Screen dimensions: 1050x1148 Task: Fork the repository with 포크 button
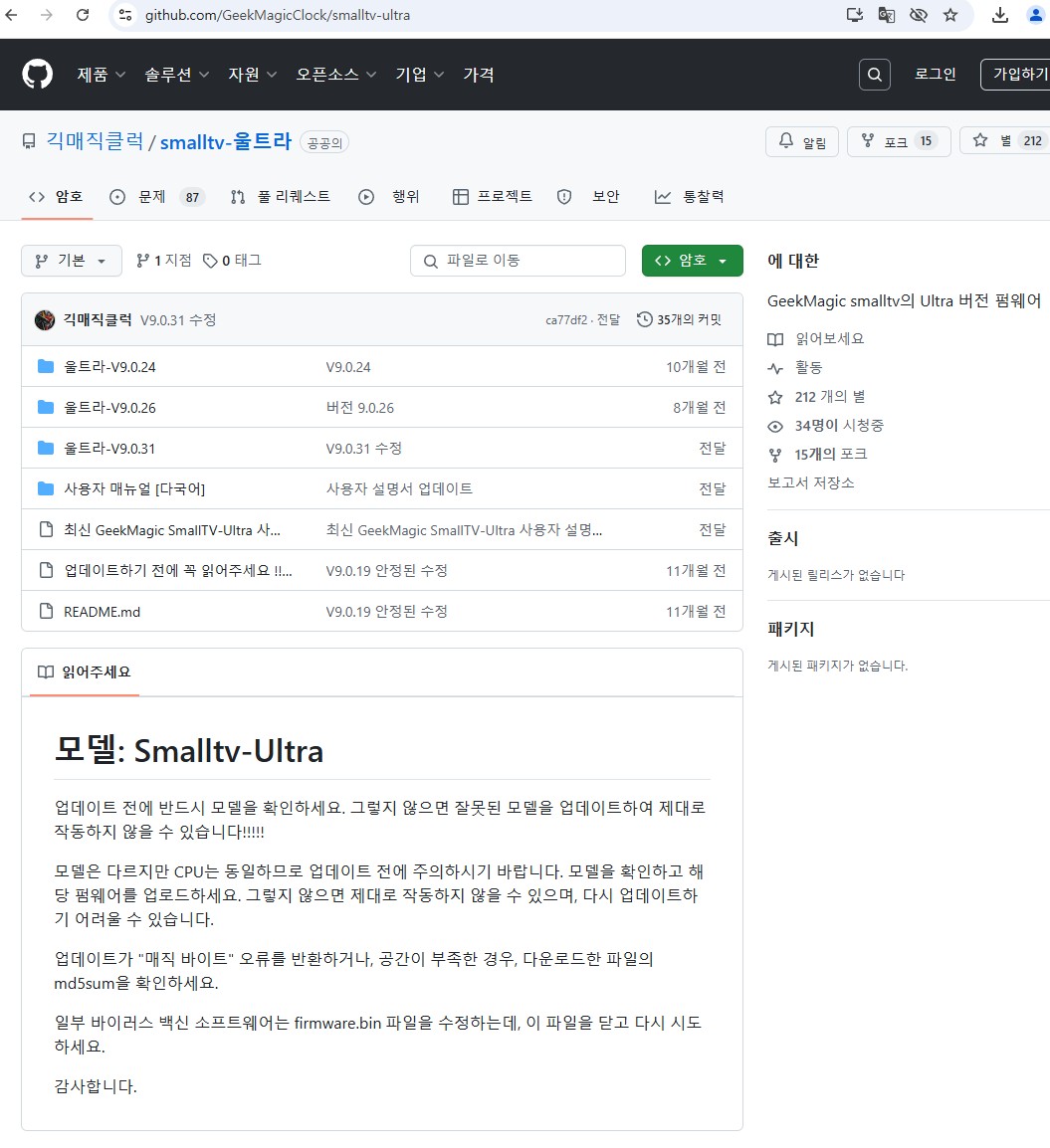point(899,141)
